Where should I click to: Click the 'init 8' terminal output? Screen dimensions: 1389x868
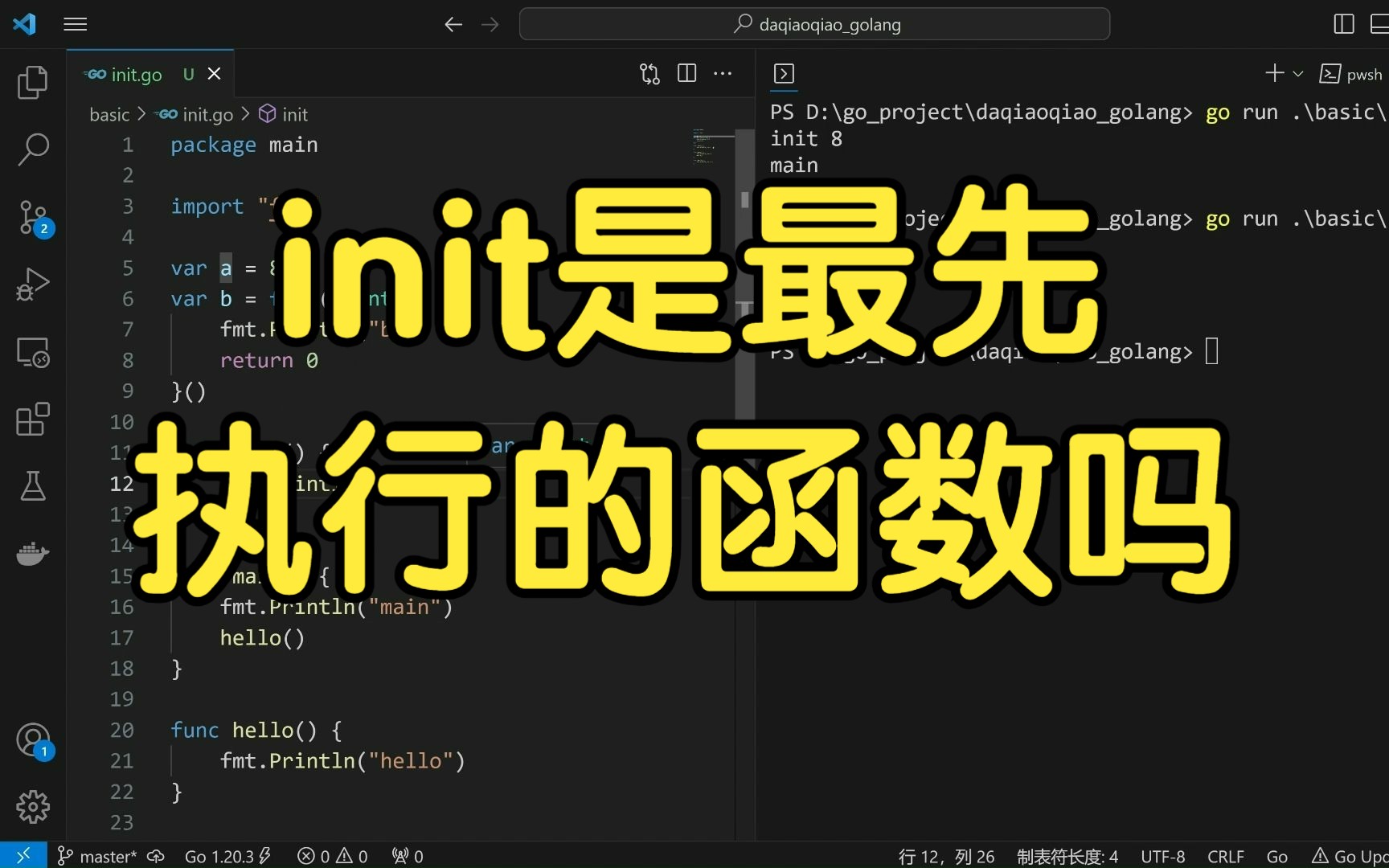tap(806, 139)
